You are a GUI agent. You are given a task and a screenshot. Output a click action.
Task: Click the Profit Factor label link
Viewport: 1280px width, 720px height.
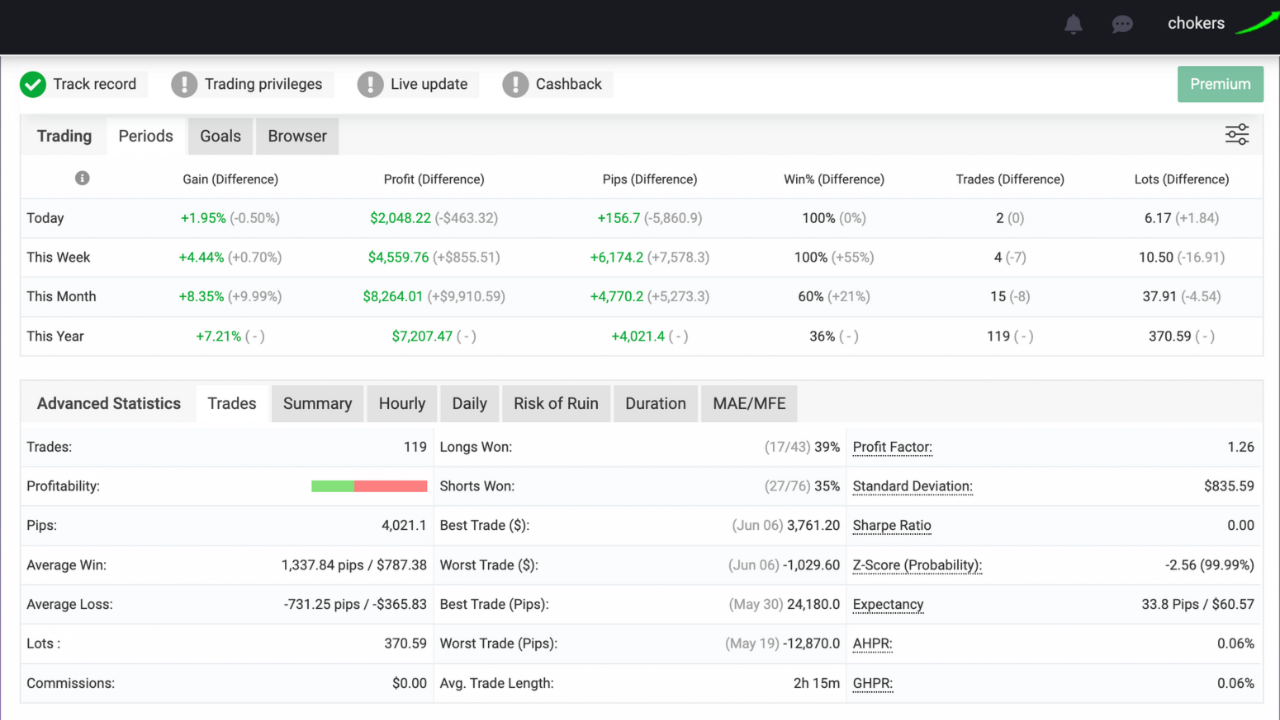(892, 447)
